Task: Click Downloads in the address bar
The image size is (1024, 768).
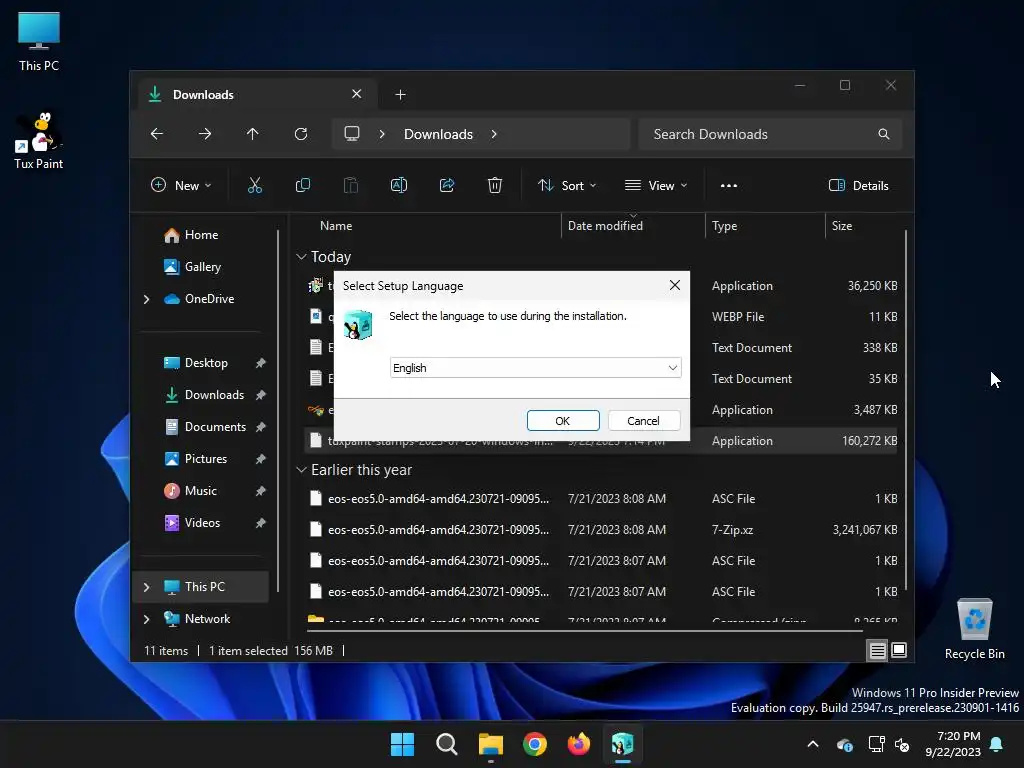Action: (x=438, y=134)
